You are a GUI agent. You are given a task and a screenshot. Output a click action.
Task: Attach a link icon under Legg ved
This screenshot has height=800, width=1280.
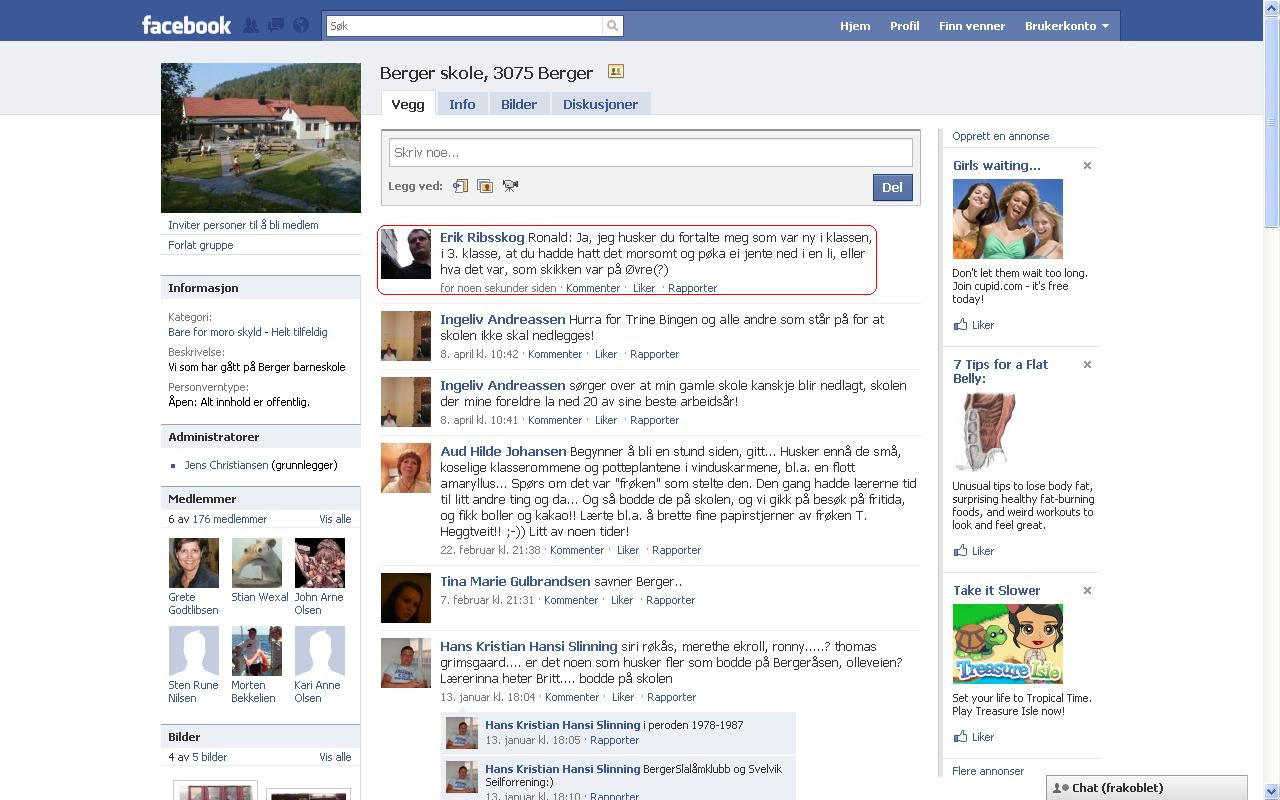coord(460,186)
